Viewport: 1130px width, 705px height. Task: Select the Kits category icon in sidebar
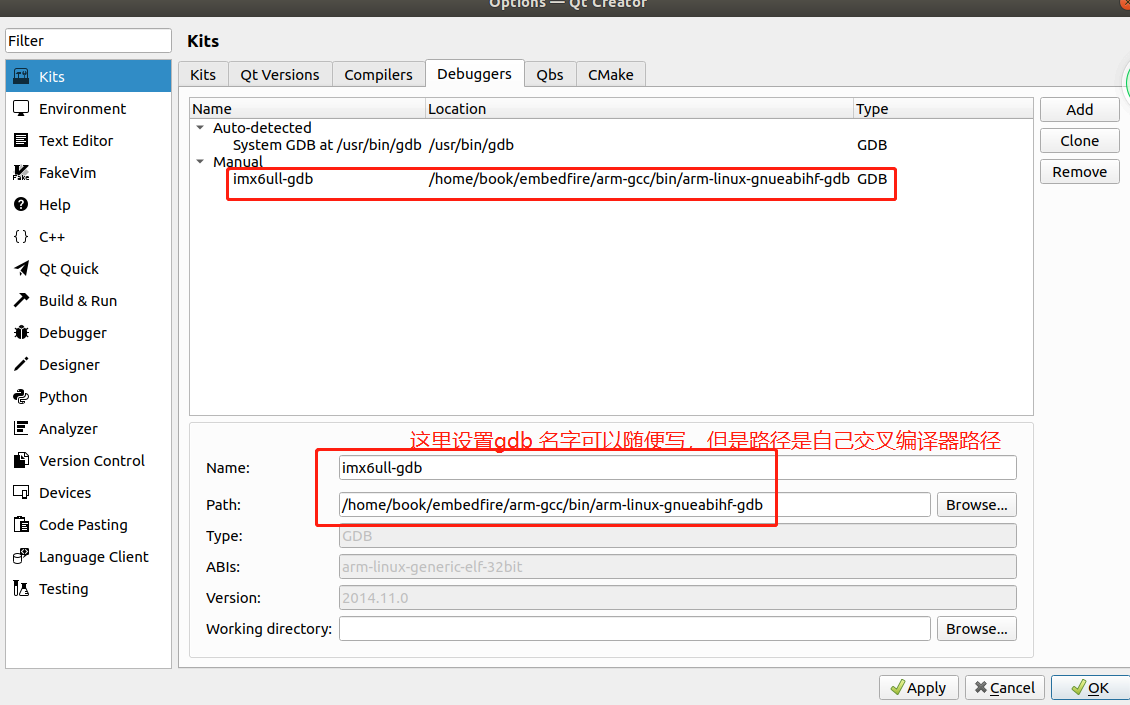pos(22,76)
